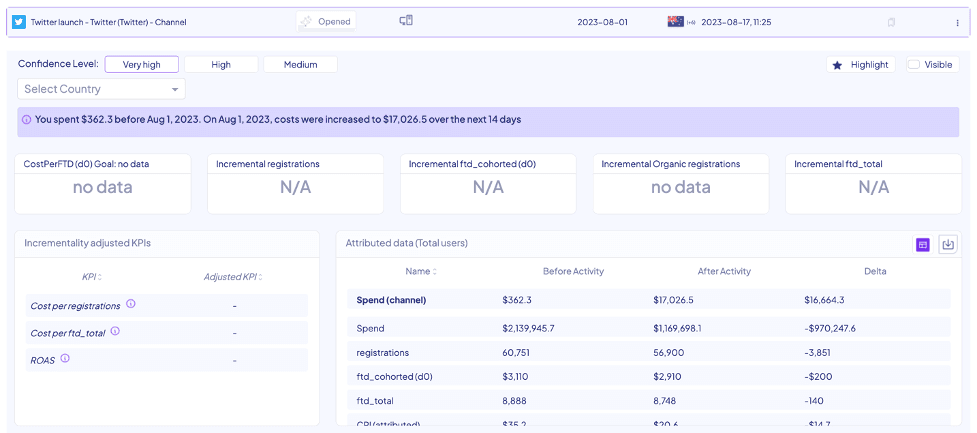
Task: Open the three-dot options menu
Action: point(957,22)
